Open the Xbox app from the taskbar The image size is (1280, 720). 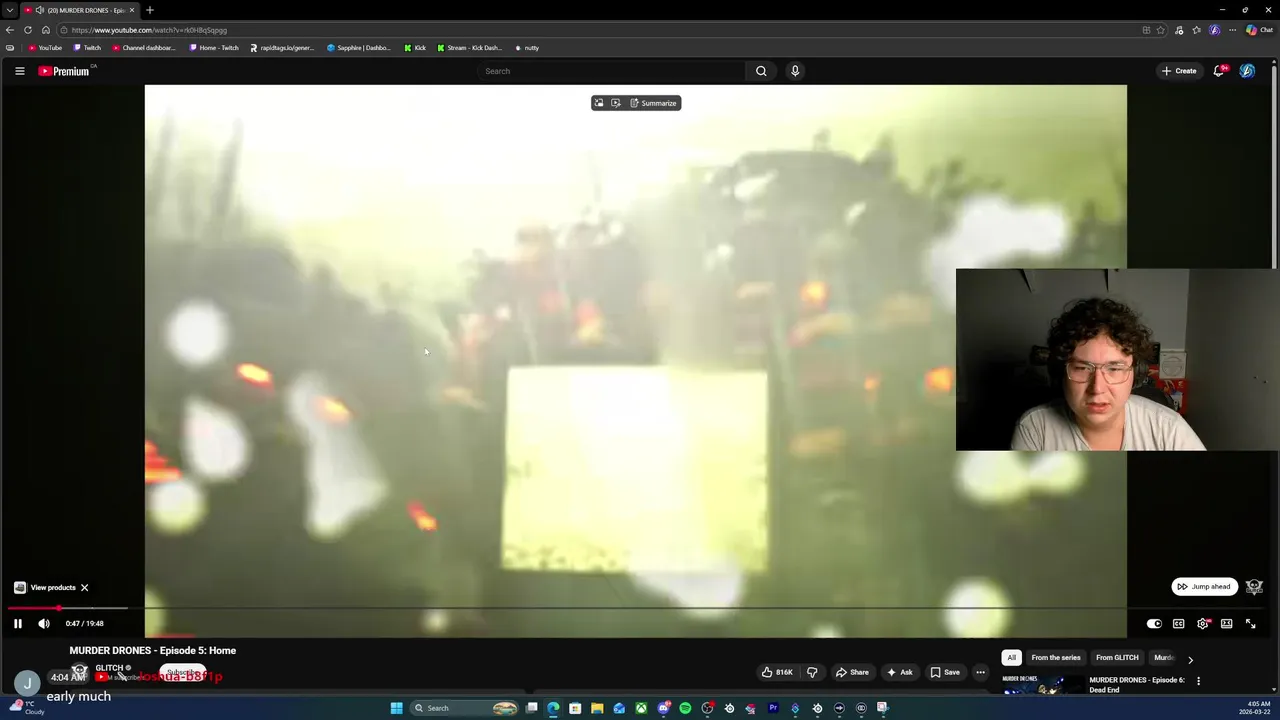pos(641,708)
